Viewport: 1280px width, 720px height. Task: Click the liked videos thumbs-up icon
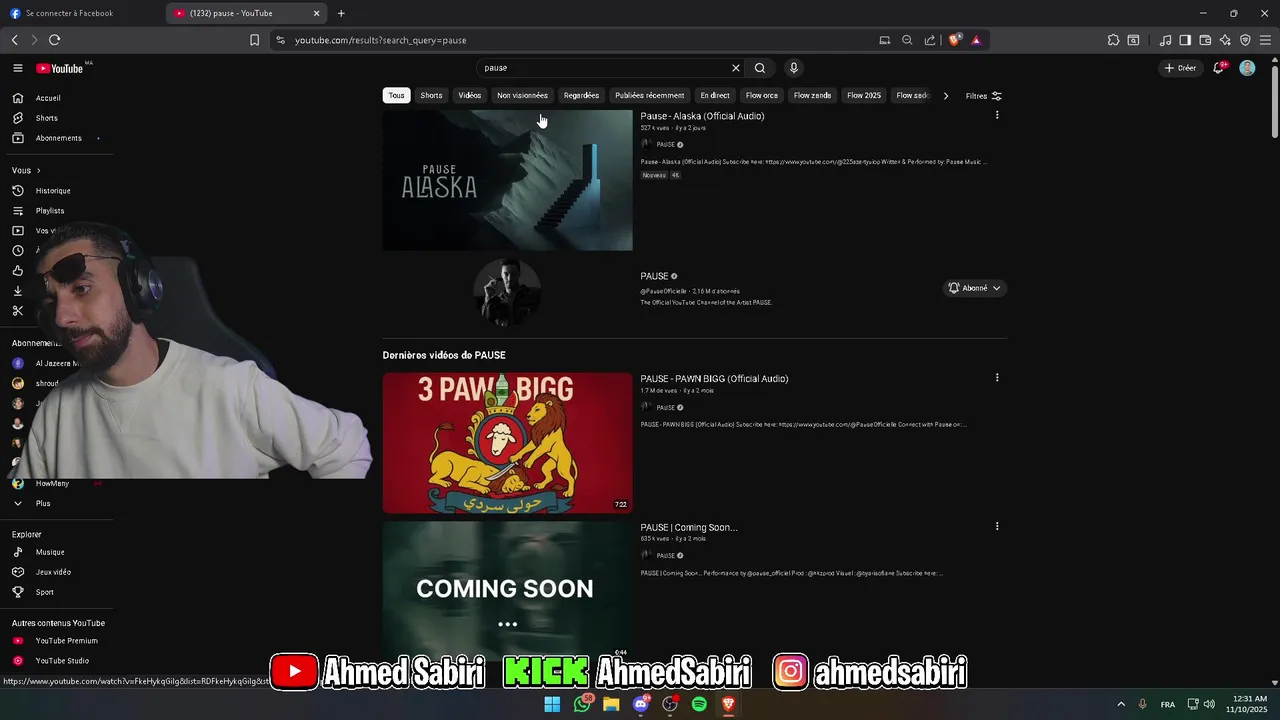tap(18, 271)
